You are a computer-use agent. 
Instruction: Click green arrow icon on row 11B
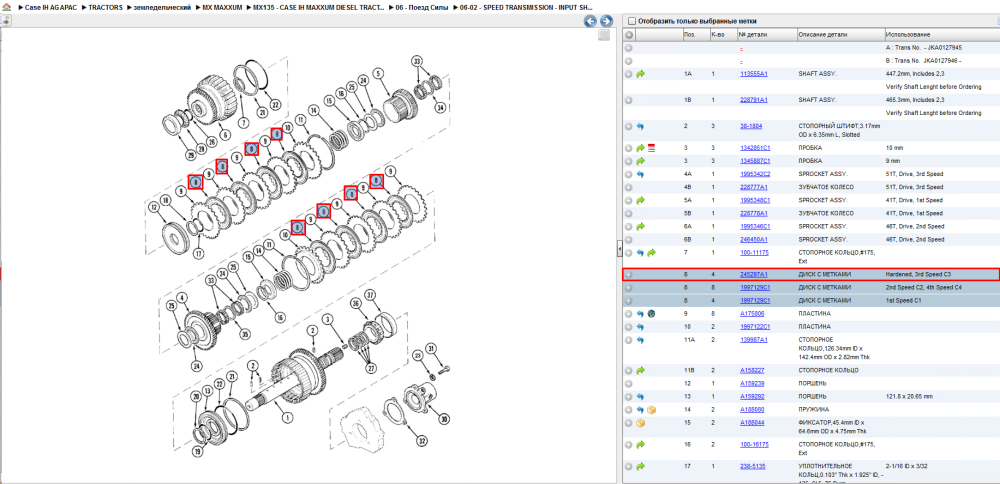tap(641, 370)
